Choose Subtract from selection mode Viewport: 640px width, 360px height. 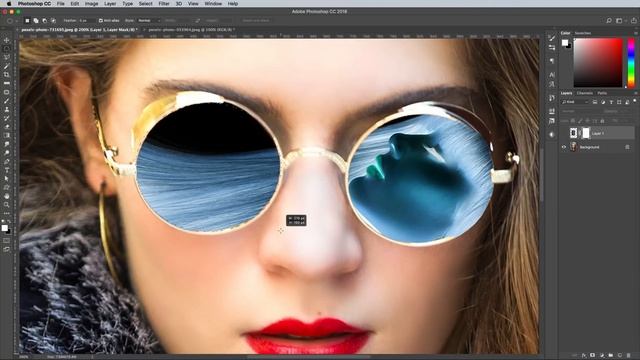point(44,20)
